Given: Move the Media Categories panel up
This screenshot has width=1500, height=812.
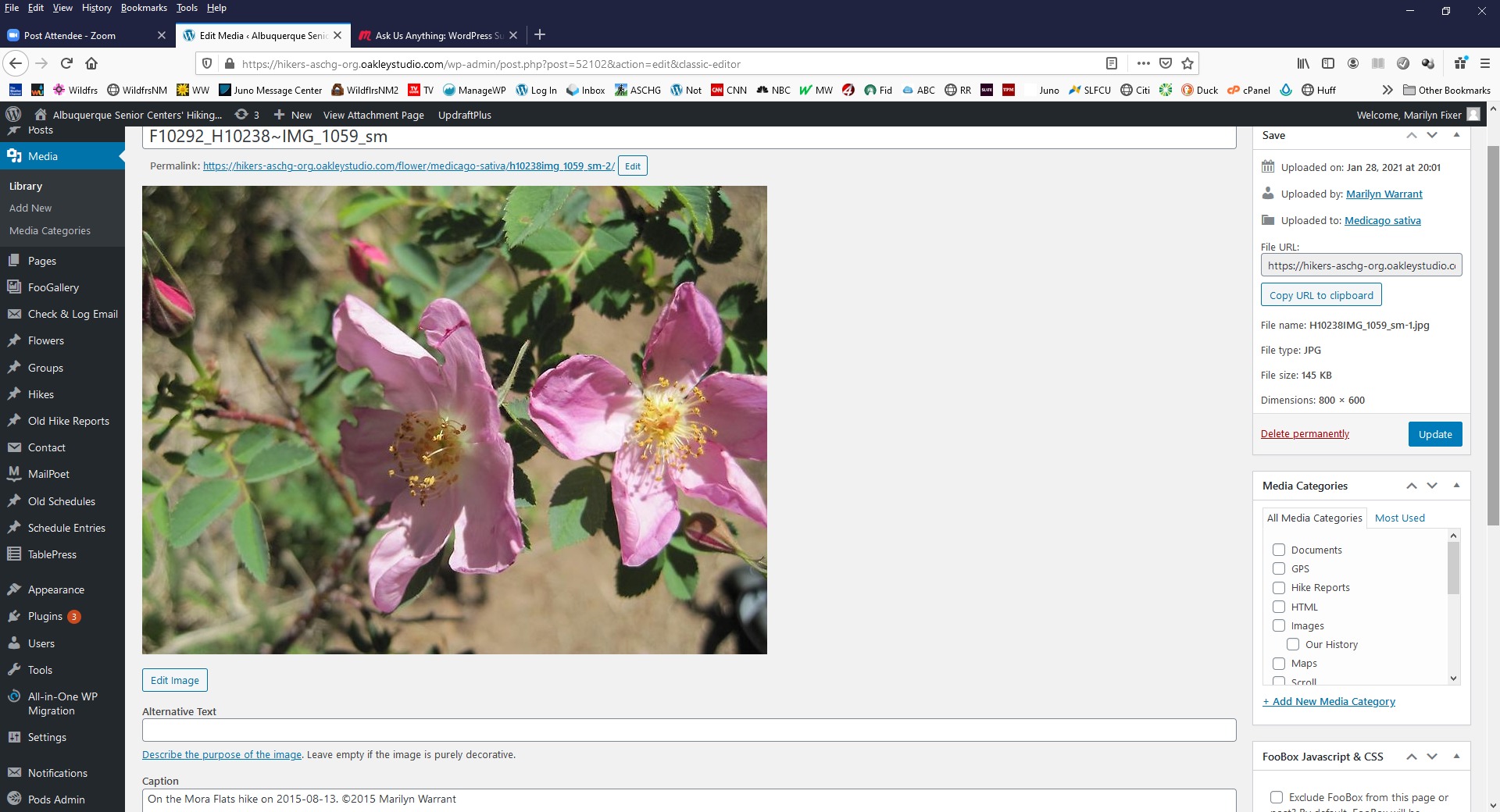Looking at the screenshot, I should click(x=1412, y=486).
